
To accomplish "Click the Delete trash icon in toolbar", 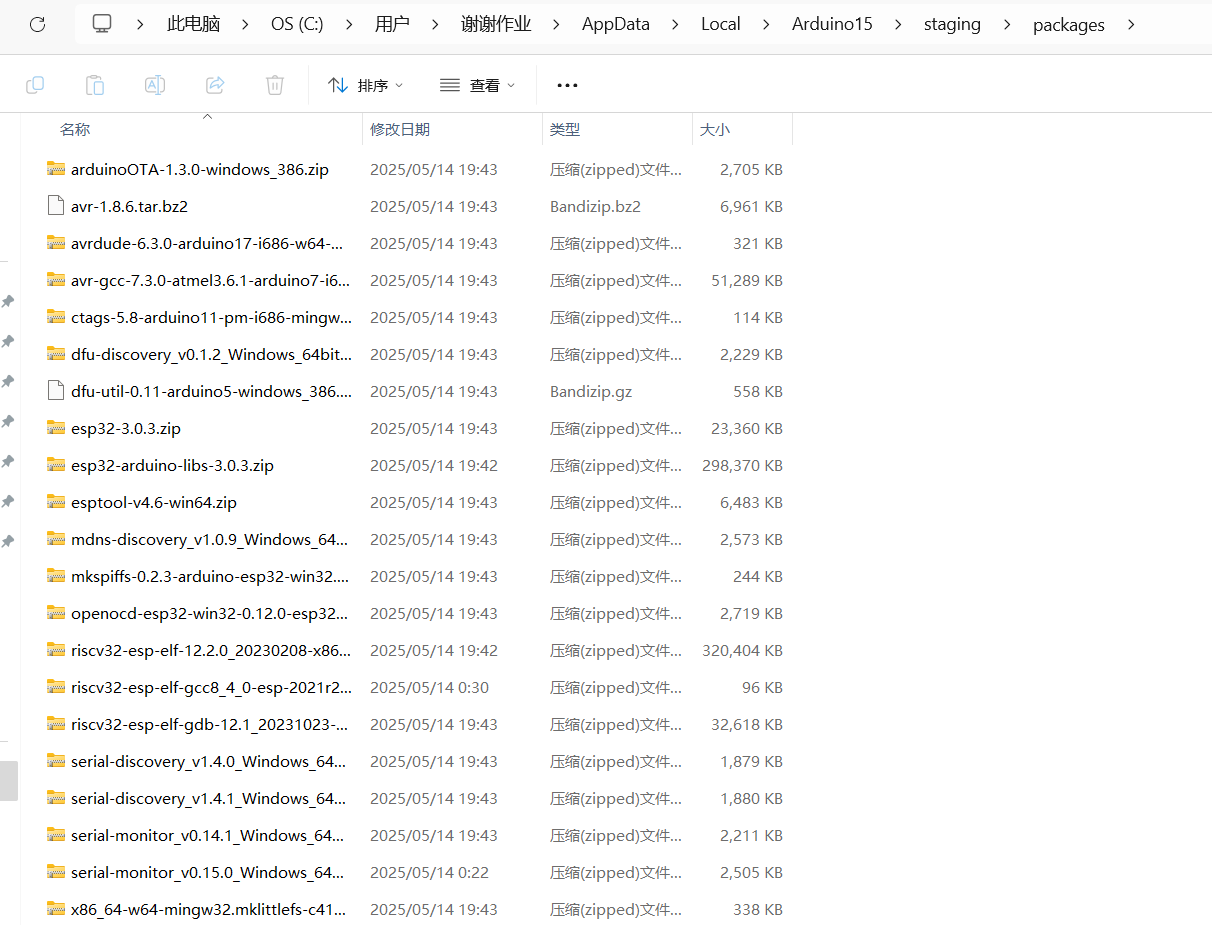I will (x=275, y=85).
